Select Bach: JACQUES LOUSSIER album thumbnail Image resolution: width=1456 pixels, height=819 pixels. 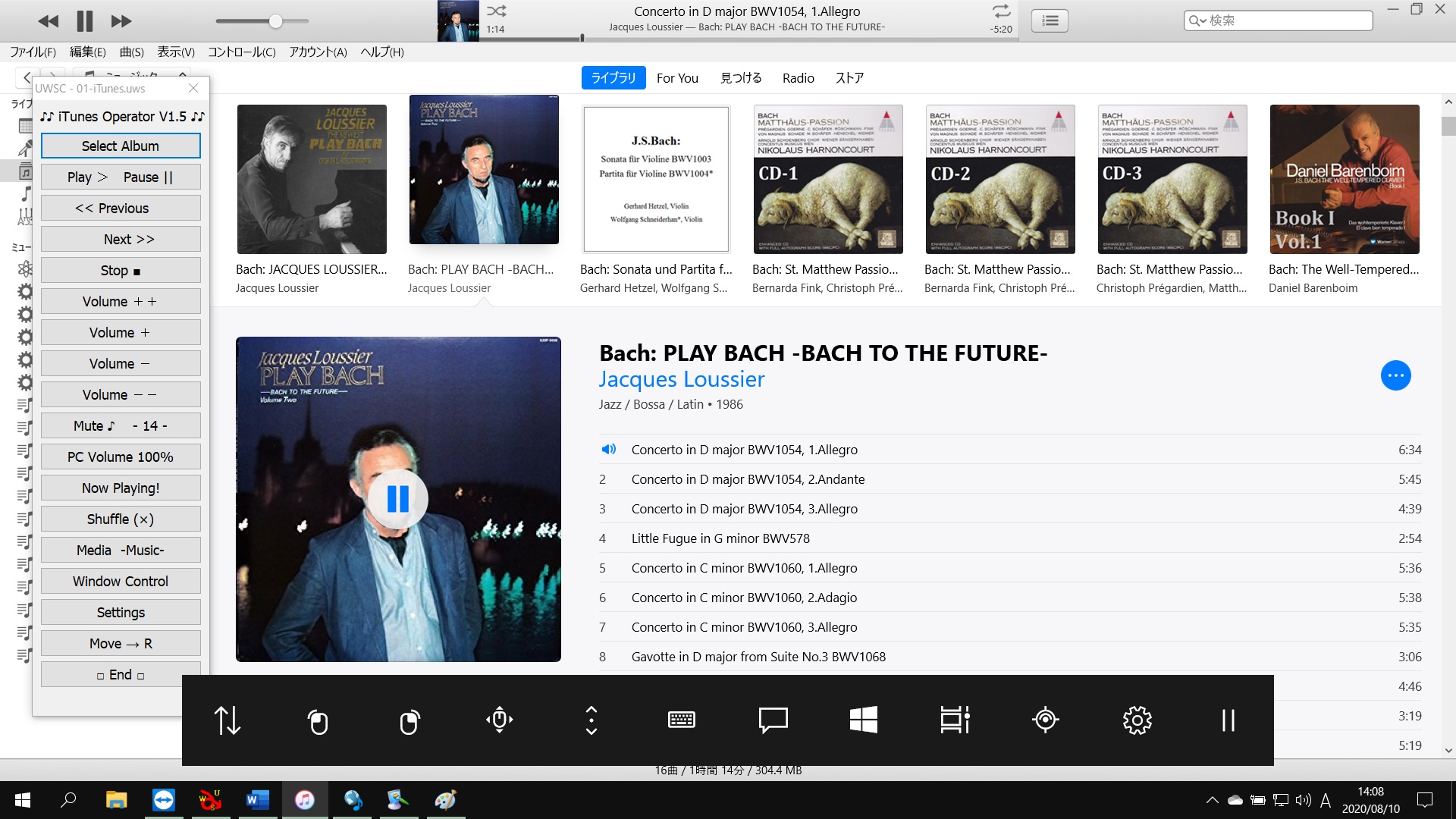click(312, 179)
